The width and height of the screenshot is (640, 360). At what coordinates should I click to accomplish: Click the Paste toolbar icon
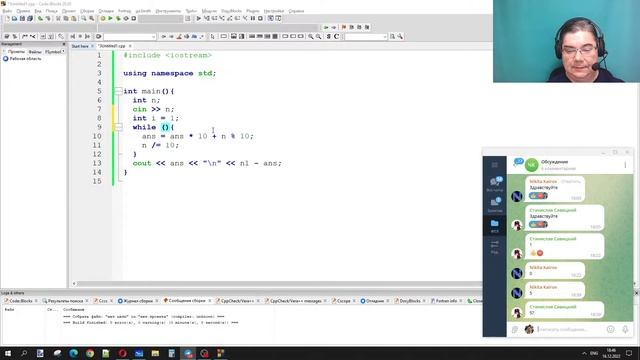point(74,18)
